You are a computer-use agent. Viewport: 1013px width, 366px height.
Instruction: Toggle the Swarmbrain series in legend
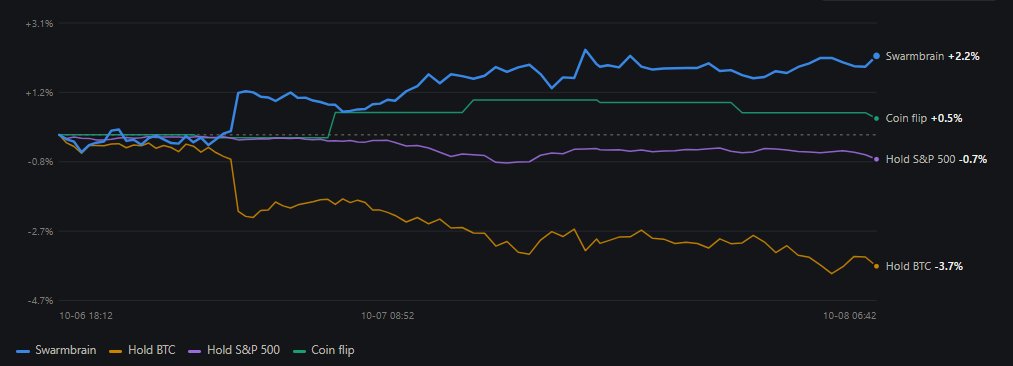click(56, 351)
